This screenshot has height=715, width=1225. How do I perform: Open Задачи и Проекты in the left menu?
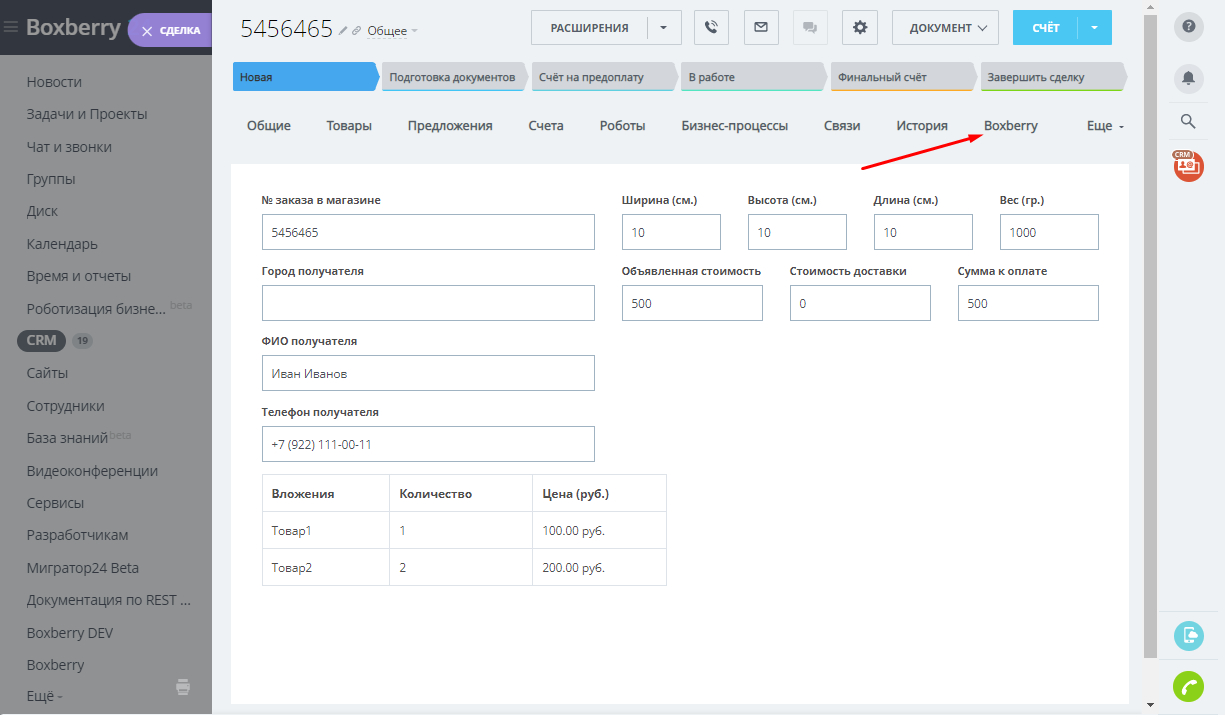87,114
